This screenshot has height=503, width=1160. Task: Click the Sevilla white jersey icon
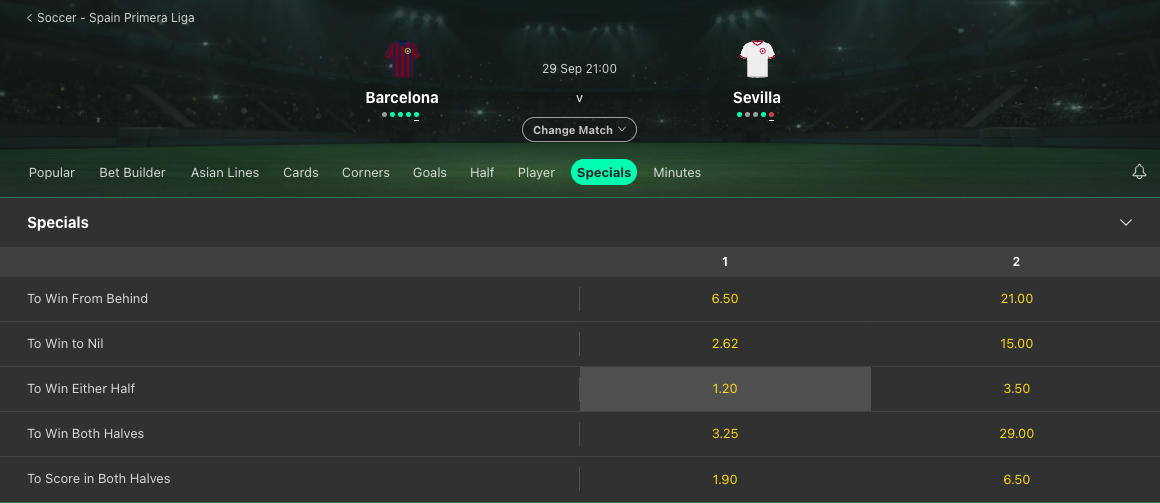[x=756, y=59]
